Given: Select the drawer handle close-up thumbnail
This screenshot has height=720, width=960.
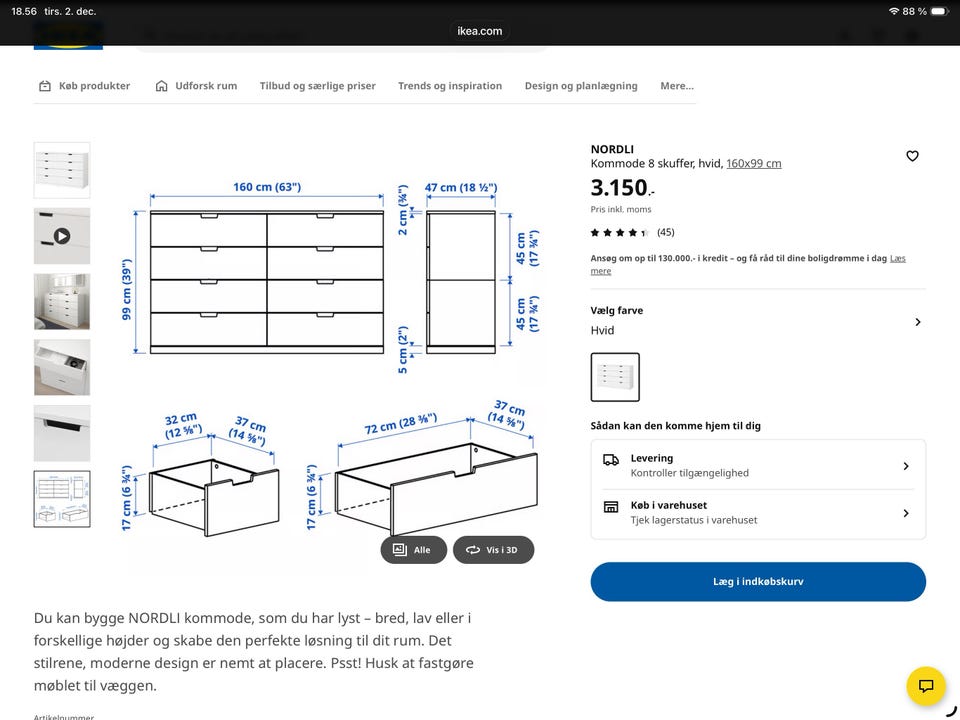Looking at the screenshot, I should (62, 433).
